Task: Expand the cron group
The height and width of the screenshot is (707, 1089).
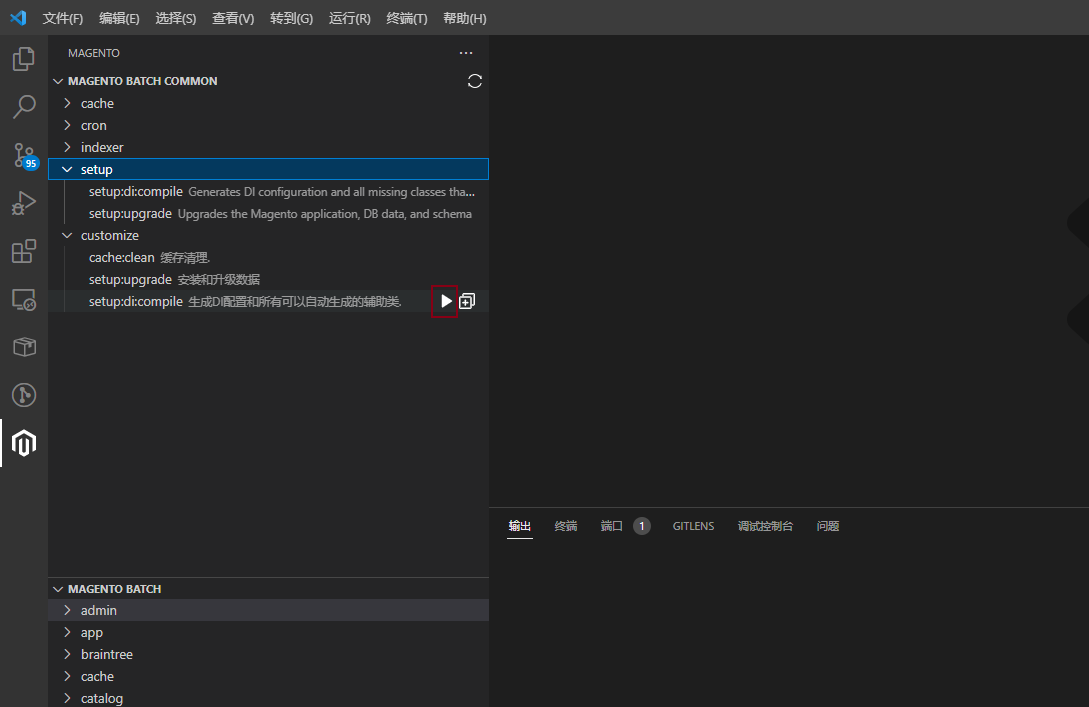Action: (x=67, y=125)
